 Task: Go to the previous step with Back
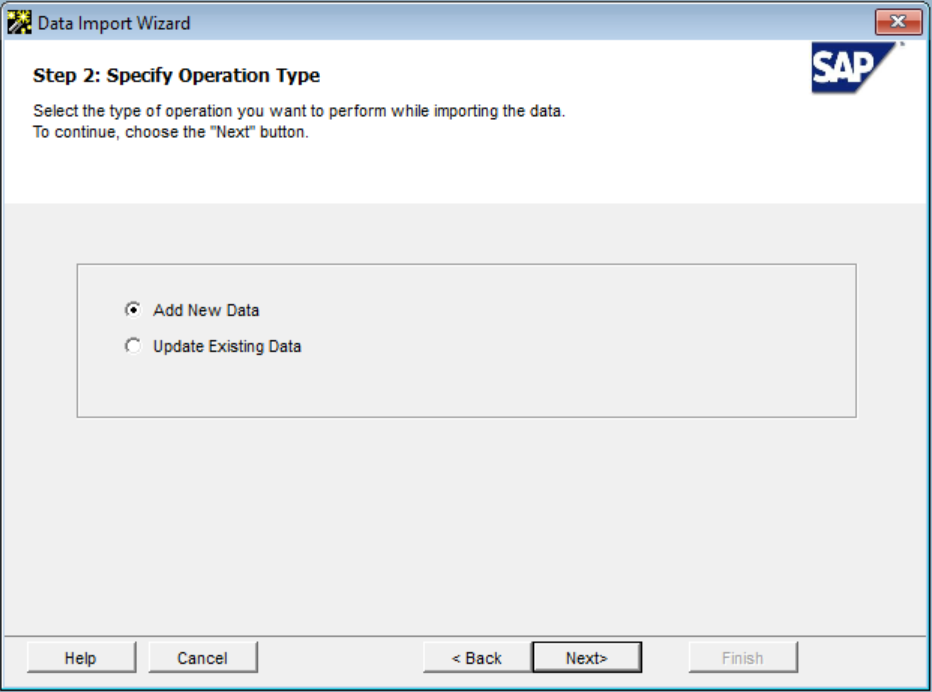coord(477,658)
